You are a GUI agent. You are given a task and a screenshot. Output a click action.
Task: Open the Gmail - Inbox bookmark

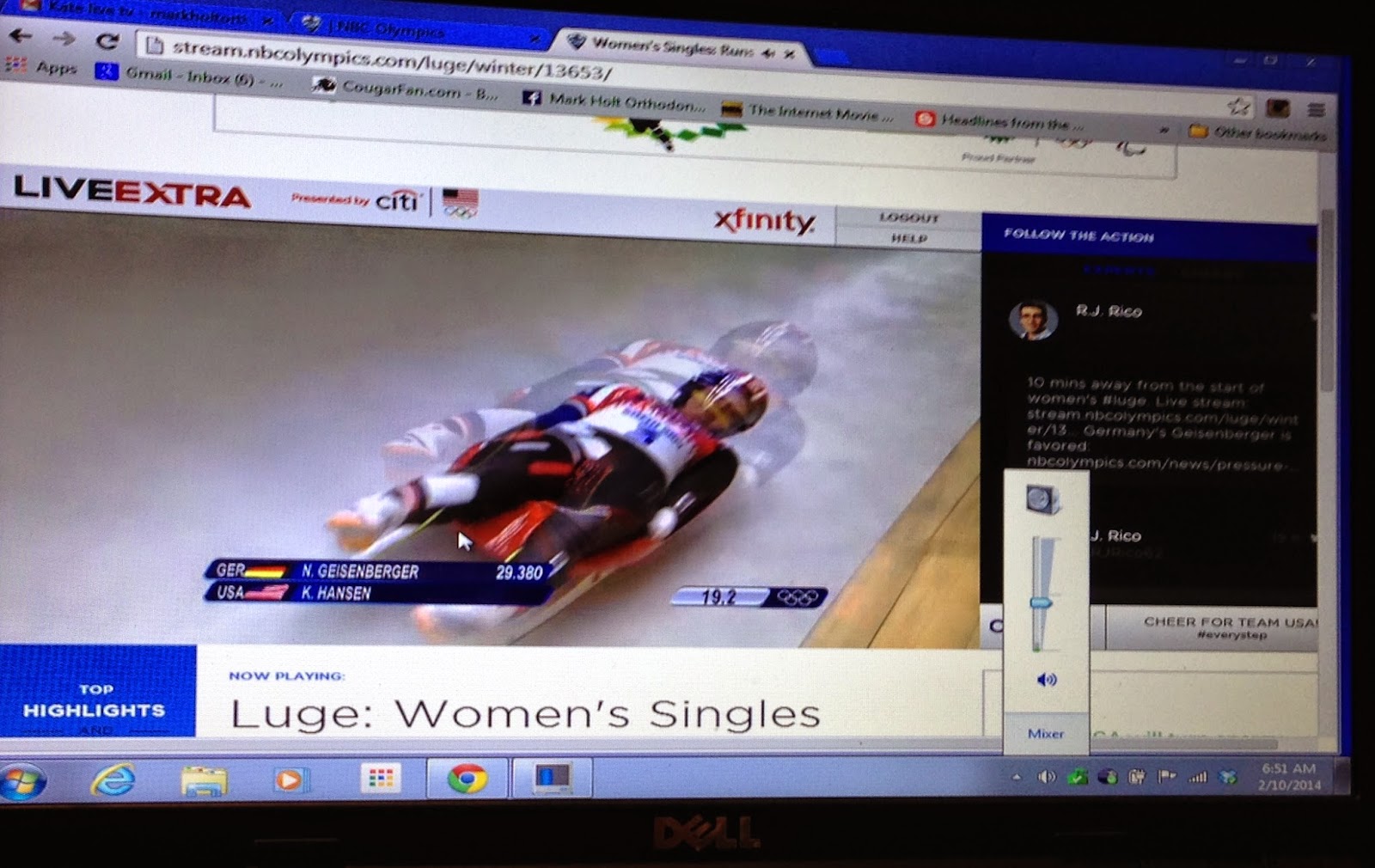coord(189,76)
